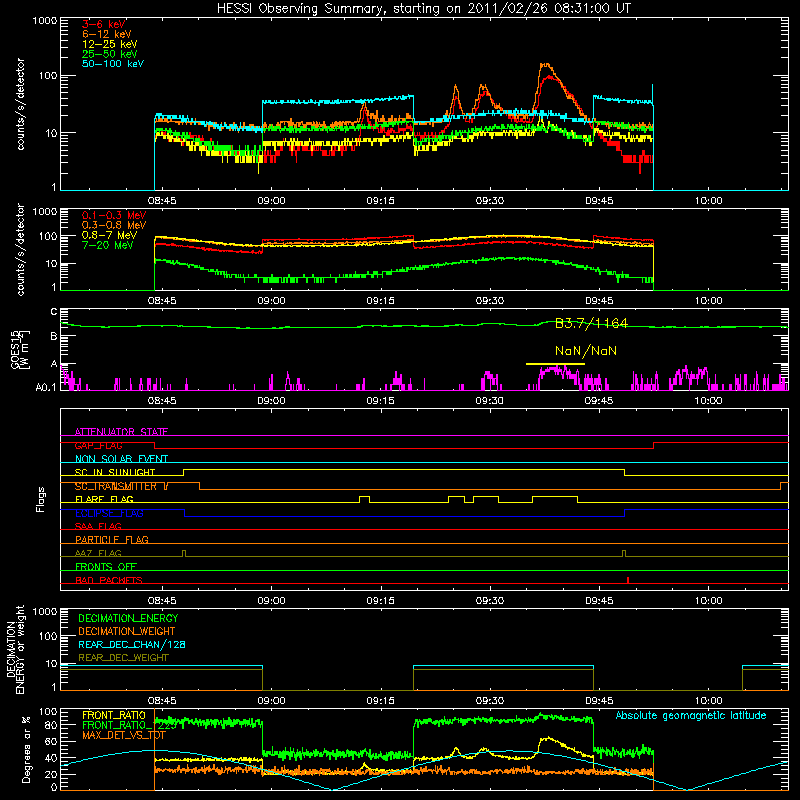Click the 09:15 time label under MeV panel
The width and height of the screenshot is (800, 800).
381,301
